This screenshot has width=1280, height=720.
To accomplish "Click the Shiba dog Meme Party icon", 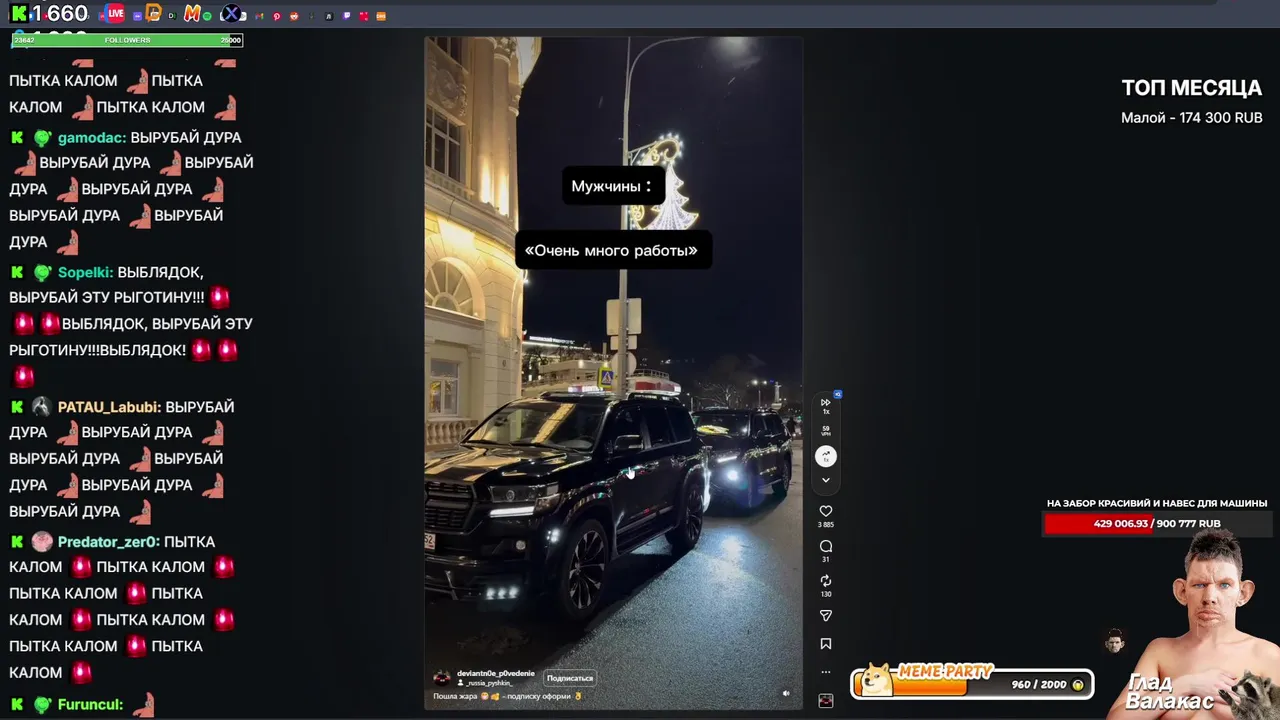I will [876, 680].
